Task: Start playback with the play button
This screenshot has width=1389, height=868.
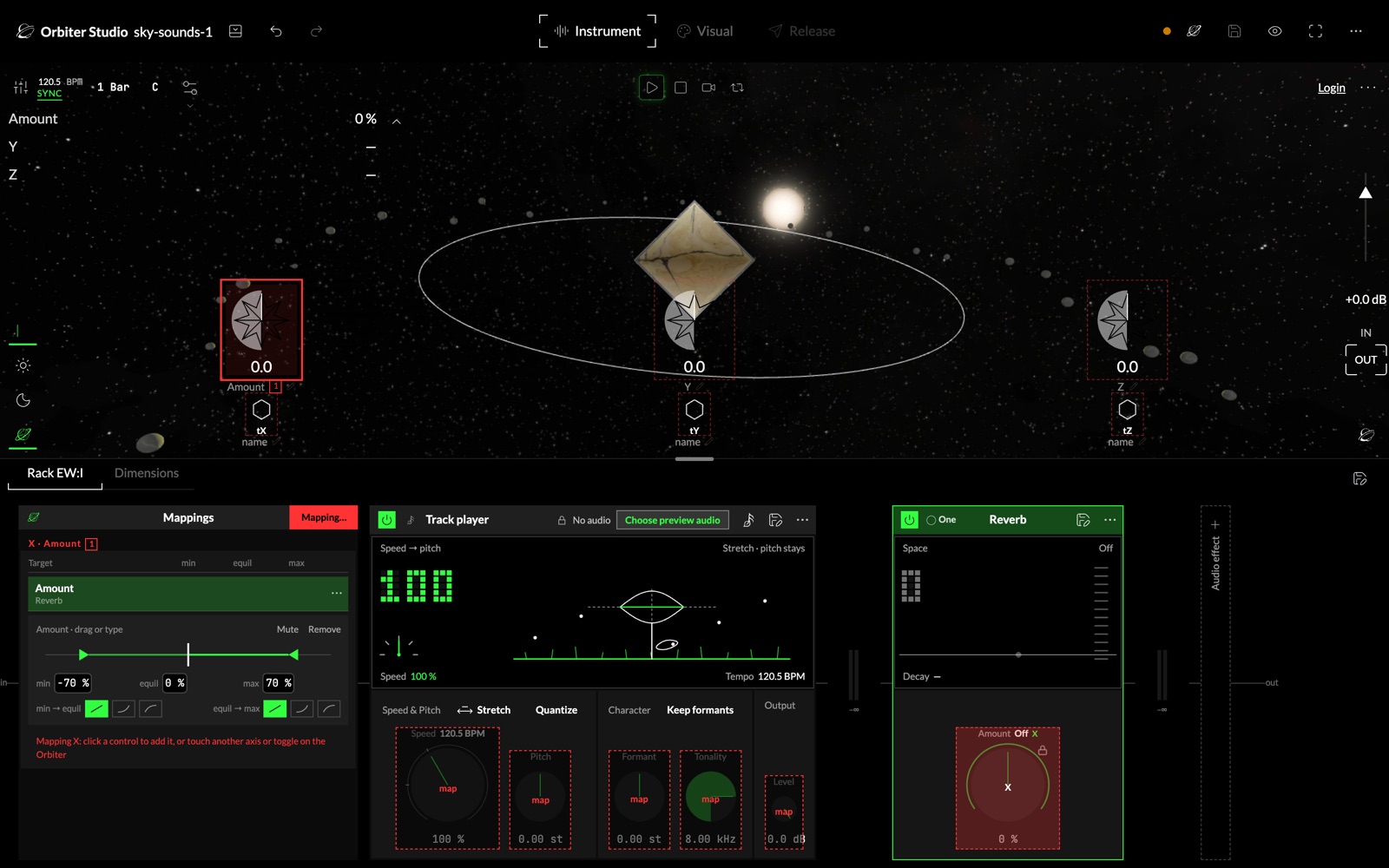Action: click(651, 88)
